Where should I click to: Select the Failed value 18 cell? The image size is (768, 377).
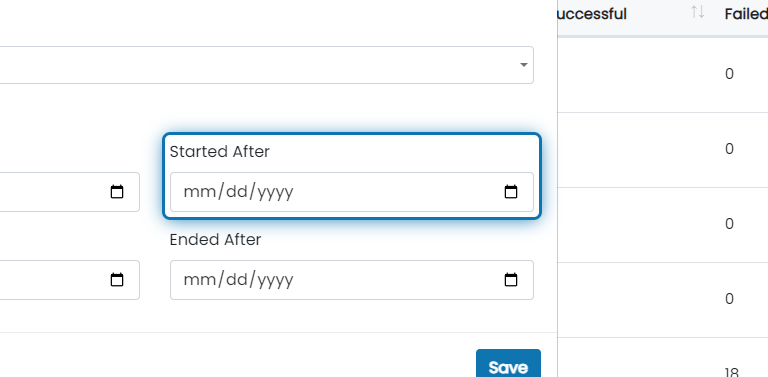(x=731, y=372)
